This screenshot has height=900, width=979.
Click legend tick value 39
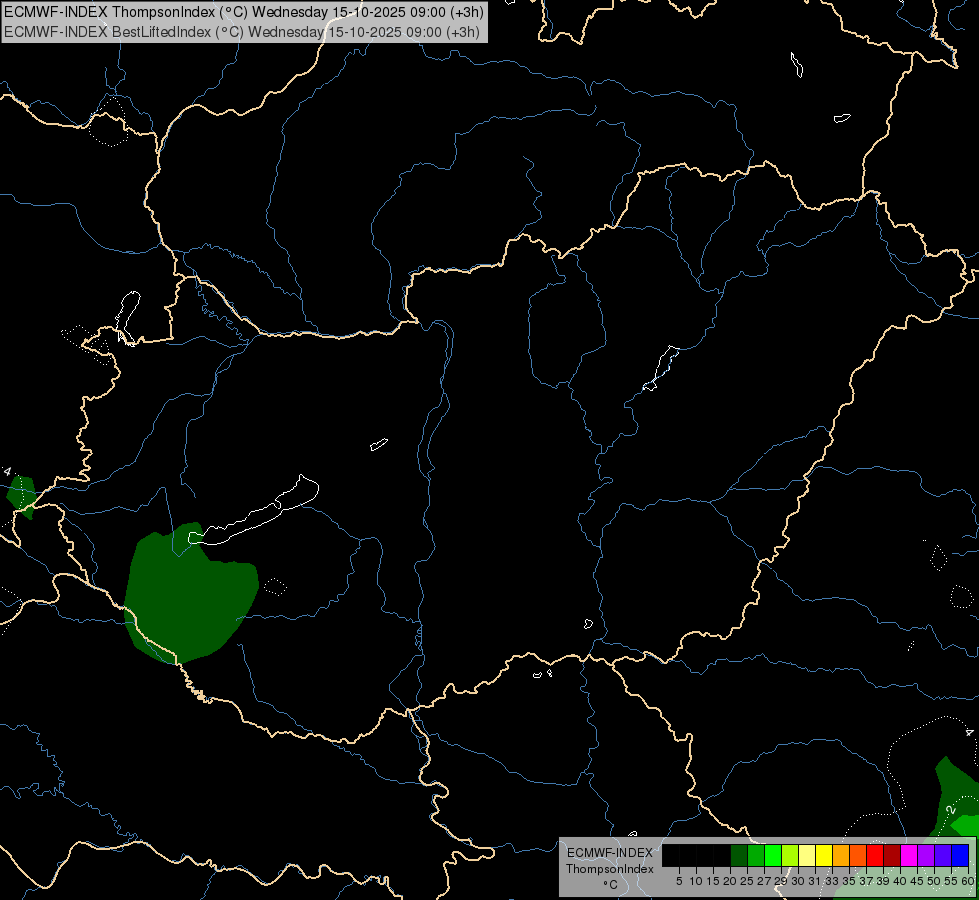pyautogui.click(x=883, y=881)
